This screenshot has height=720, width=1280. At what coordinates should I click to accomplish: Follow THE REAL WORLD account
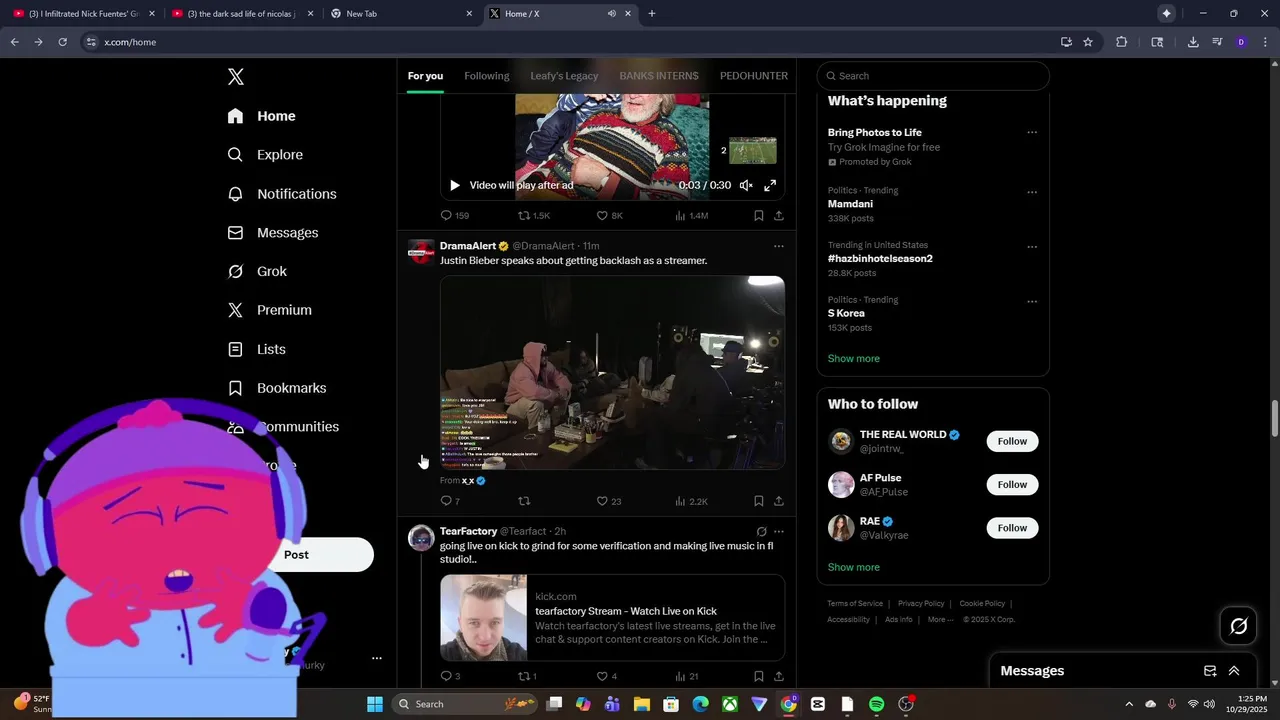(1012, 442)
